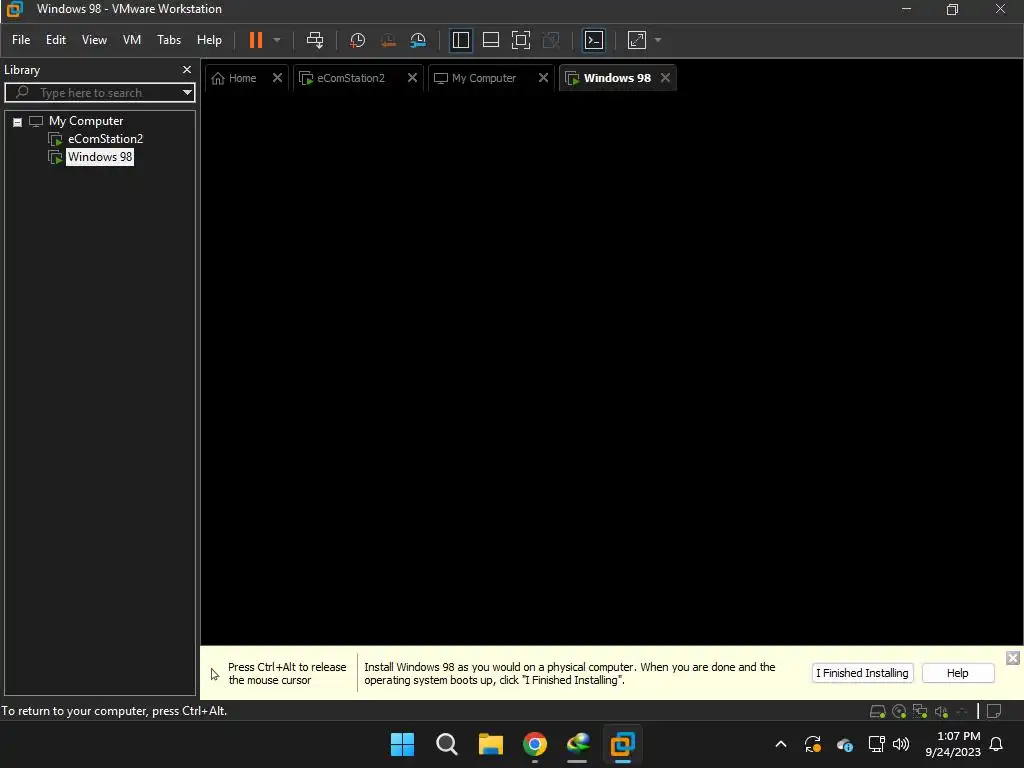Toggle the library sidebar view
Image resolution: width=1024 pixels, height=768 pixels.
[x=460, y=40]
